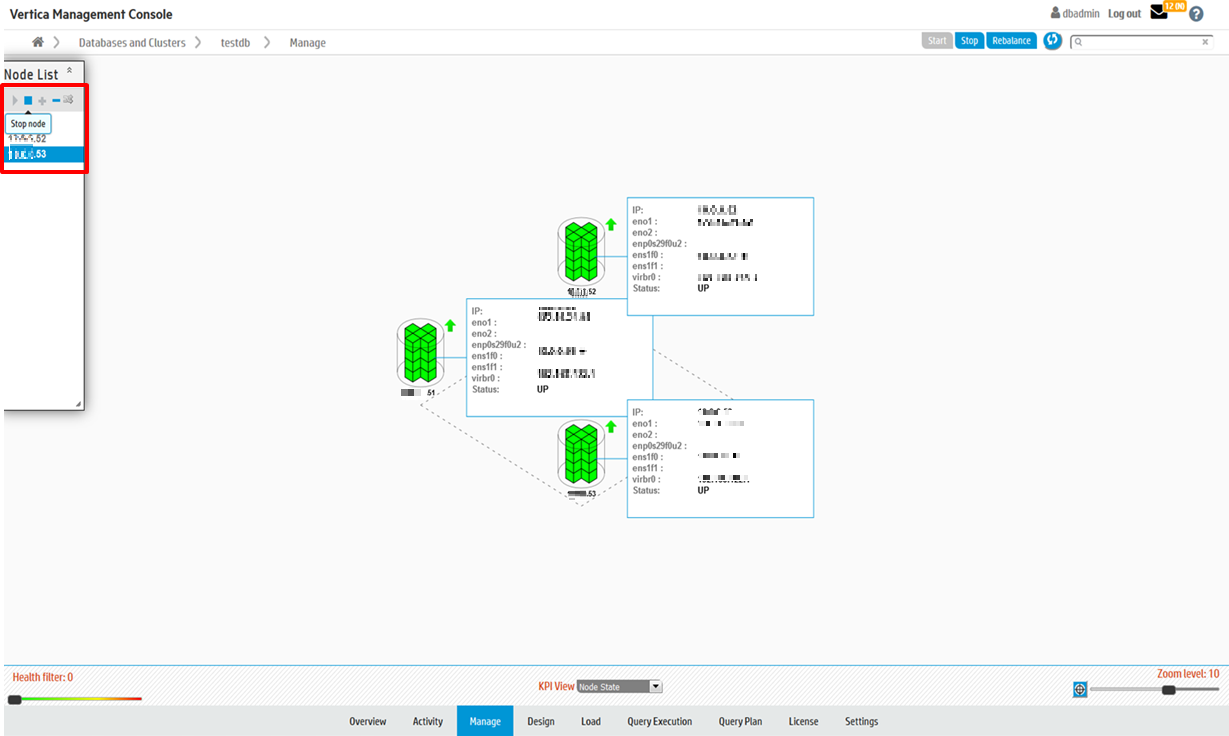The height and width of the screenshot is (736, 1229).
Task: Clear the search box with X
Action: pyautogui.click(x=1205, y=42)
